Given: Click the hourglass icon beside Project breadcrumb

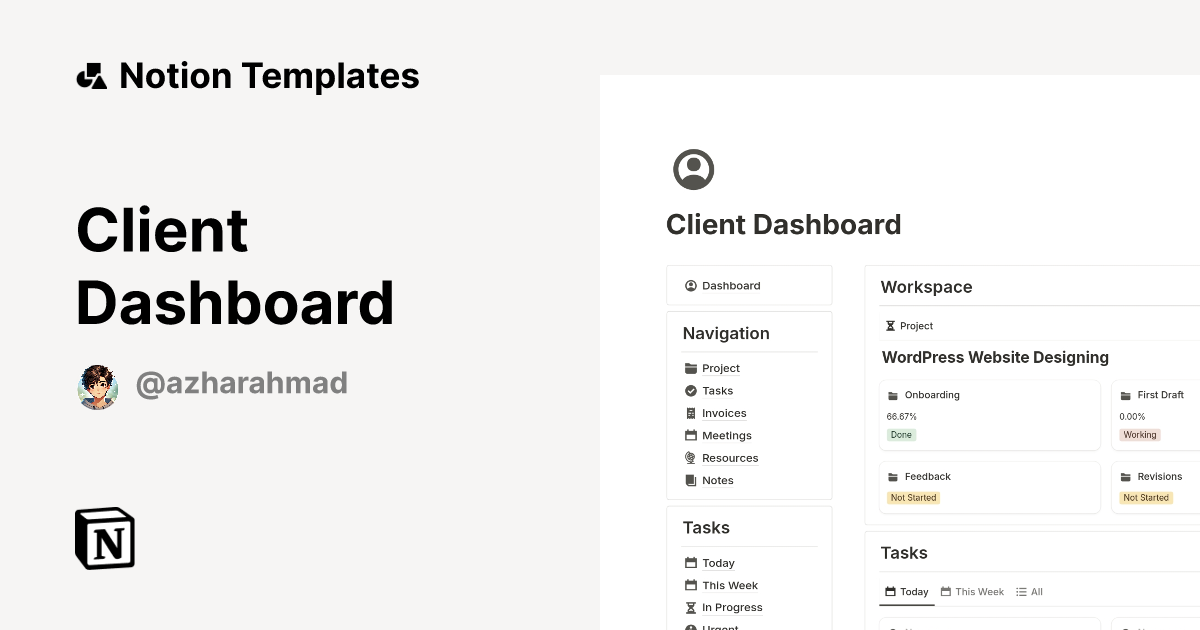Looking at the screenshot, I should pos(889,325).
